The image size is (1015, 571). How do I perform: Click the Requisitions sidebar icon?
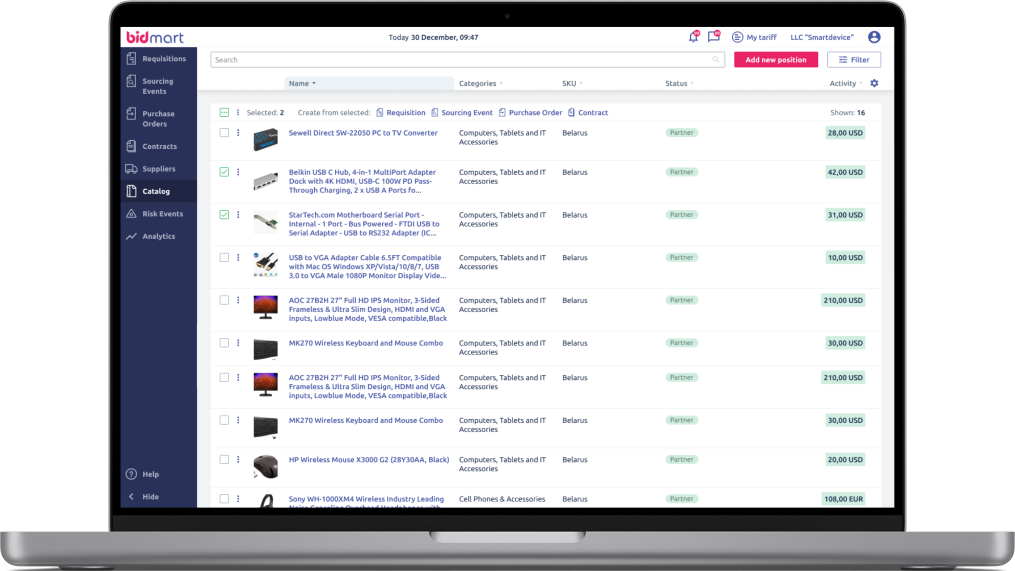131,59
